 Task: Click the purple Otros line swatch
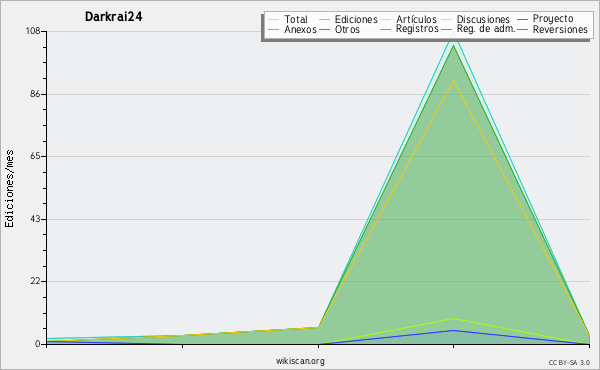(x=324, y=29)
